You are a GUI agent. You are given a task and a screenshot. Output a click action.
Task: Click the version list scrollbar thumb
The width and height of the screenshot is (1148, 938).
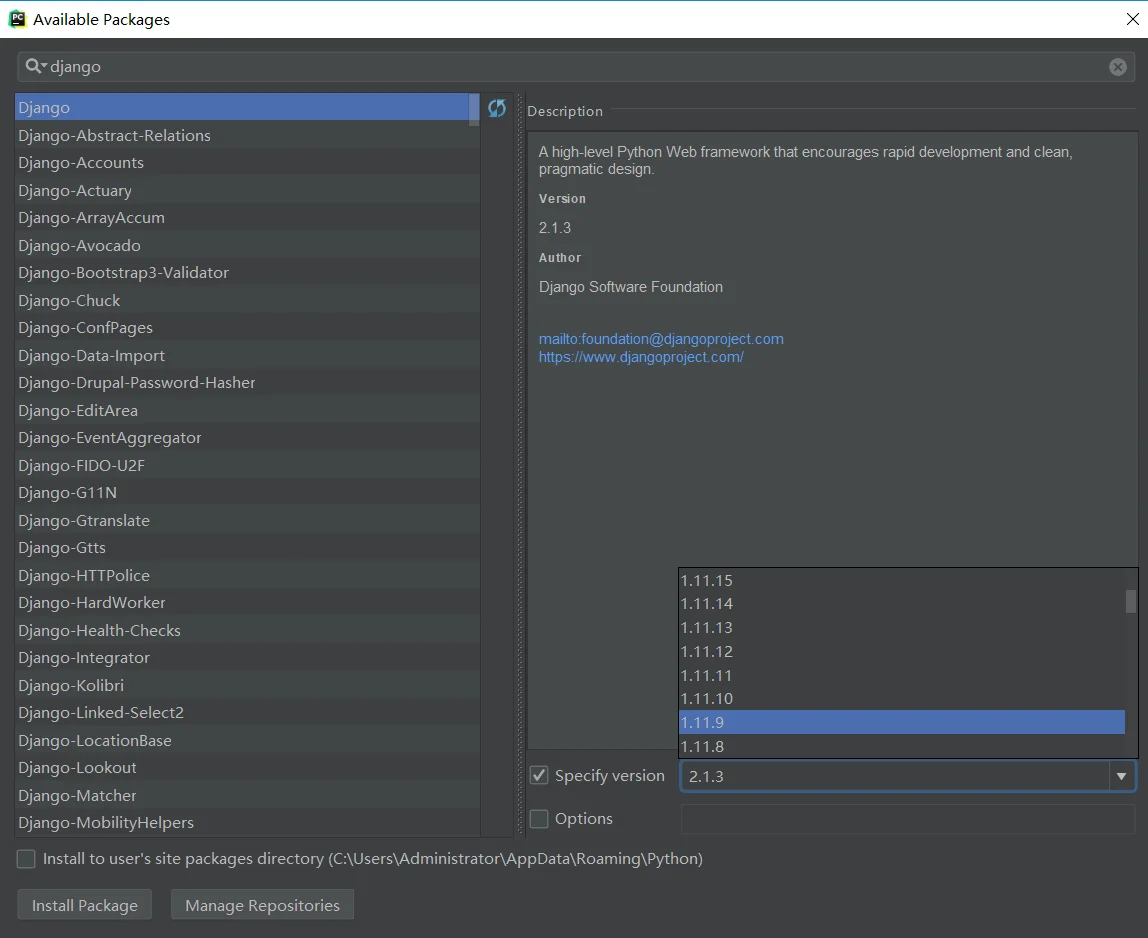pos(1131,601)
